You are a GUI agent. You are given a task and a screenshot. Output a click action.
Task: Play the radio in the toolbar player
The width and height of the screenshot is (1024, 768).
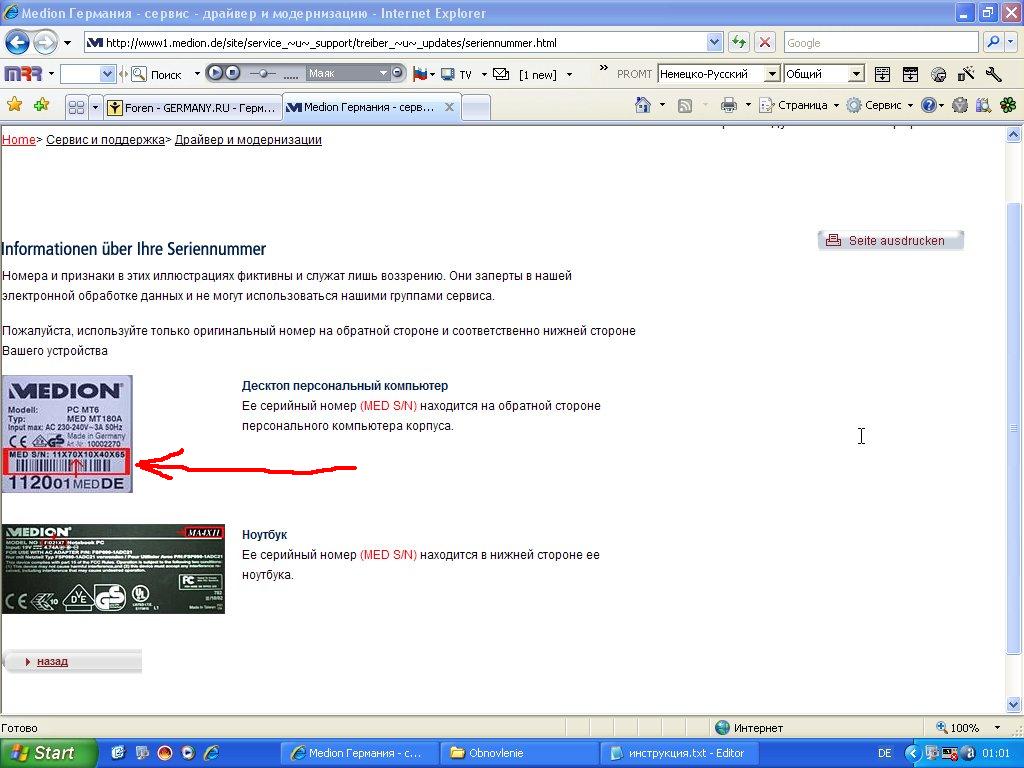pyautogui.click(x=216, y=73)
